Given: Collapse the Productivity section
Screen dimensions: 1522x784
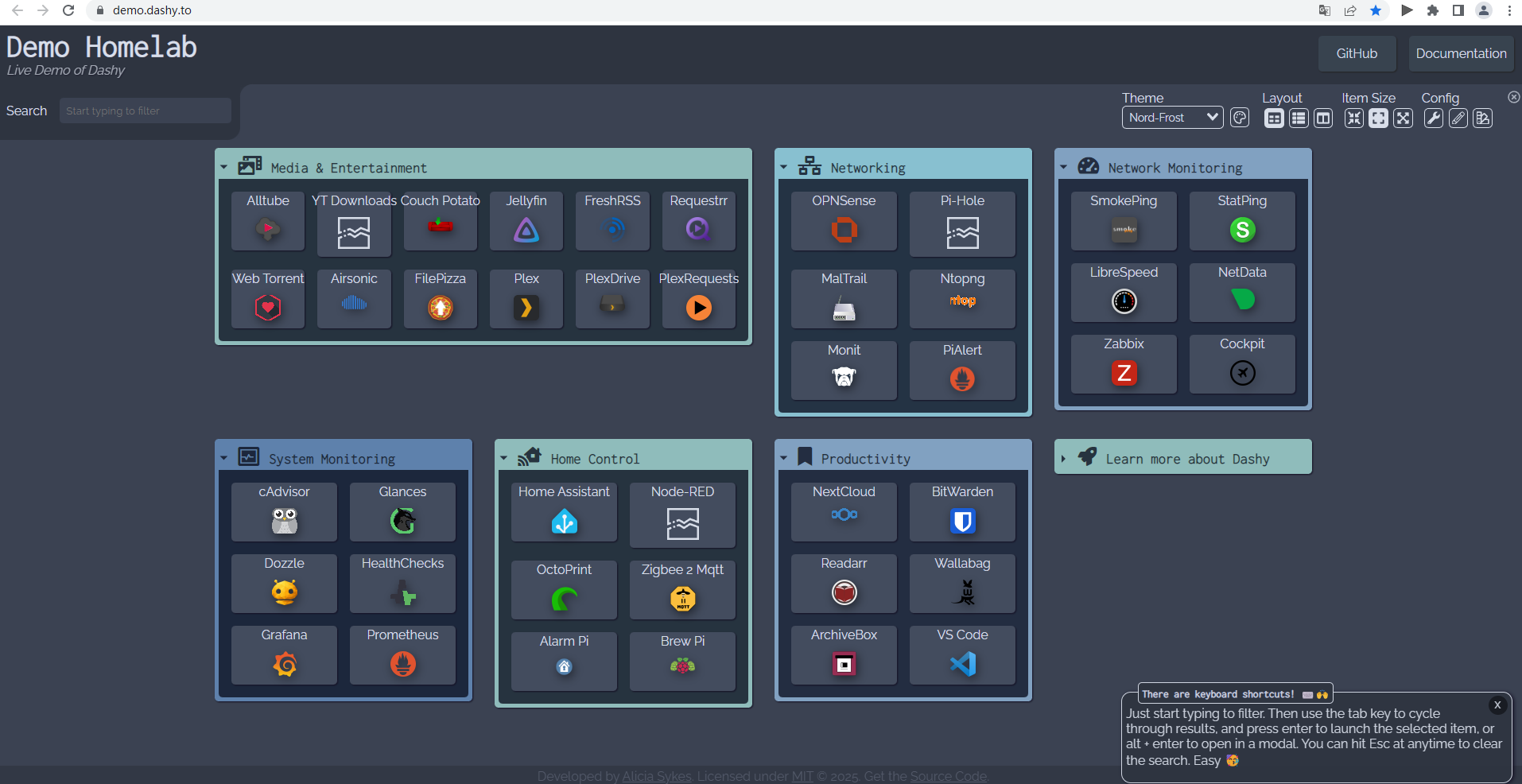Looking at the screenshot, I should pos(784,459).
